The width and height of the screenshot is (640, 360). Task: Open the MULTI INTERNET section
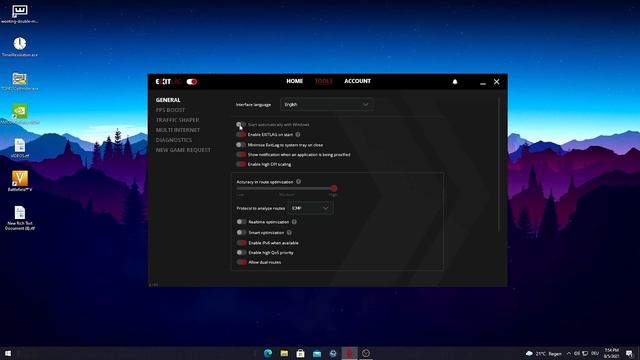click(x=178, y=130)
